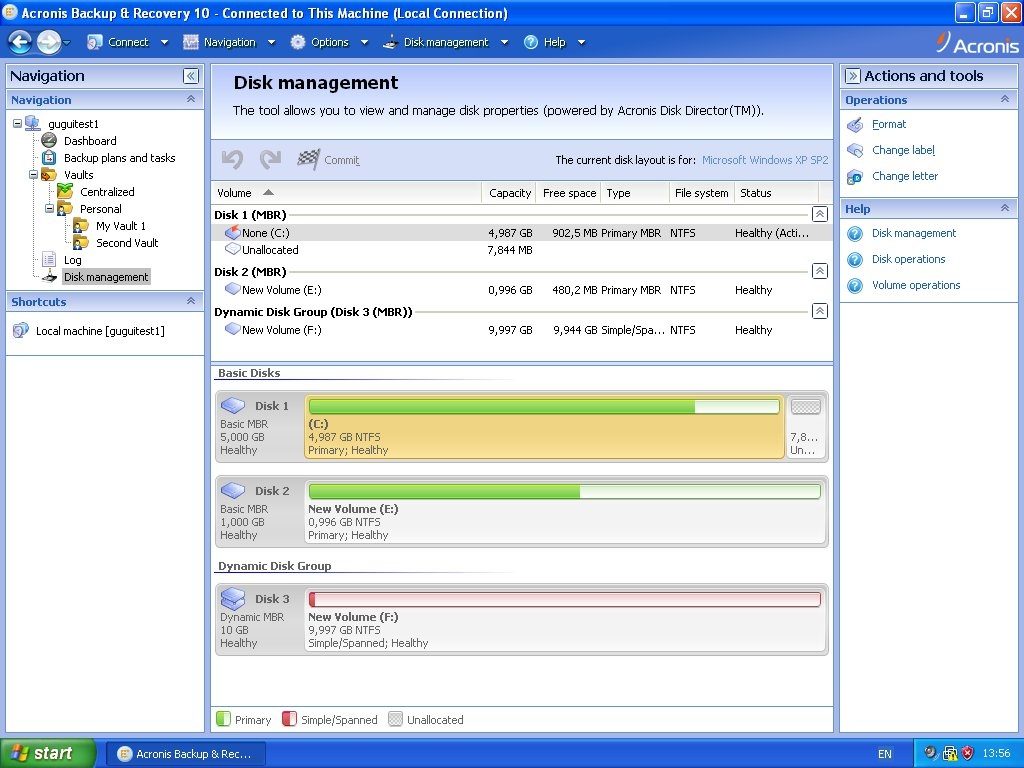Open the Disk management dropdown arrow
This screenshot has width=1024, height=768.
point(504,42)
